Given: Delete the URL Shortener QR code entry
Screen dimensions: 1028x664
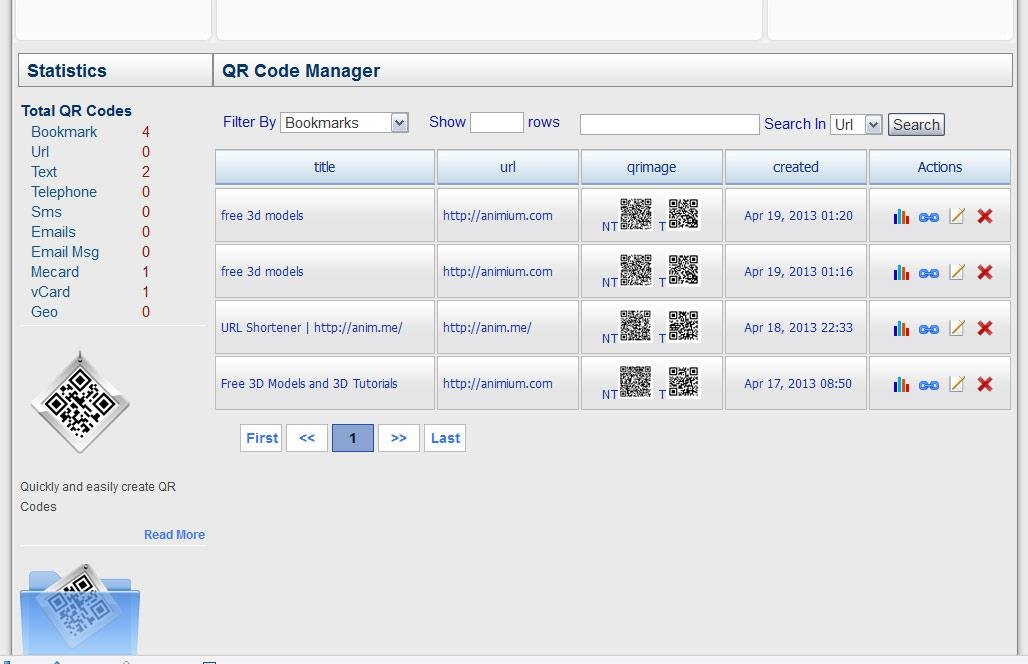Looking at the screenshot, I should coord(985,328).
